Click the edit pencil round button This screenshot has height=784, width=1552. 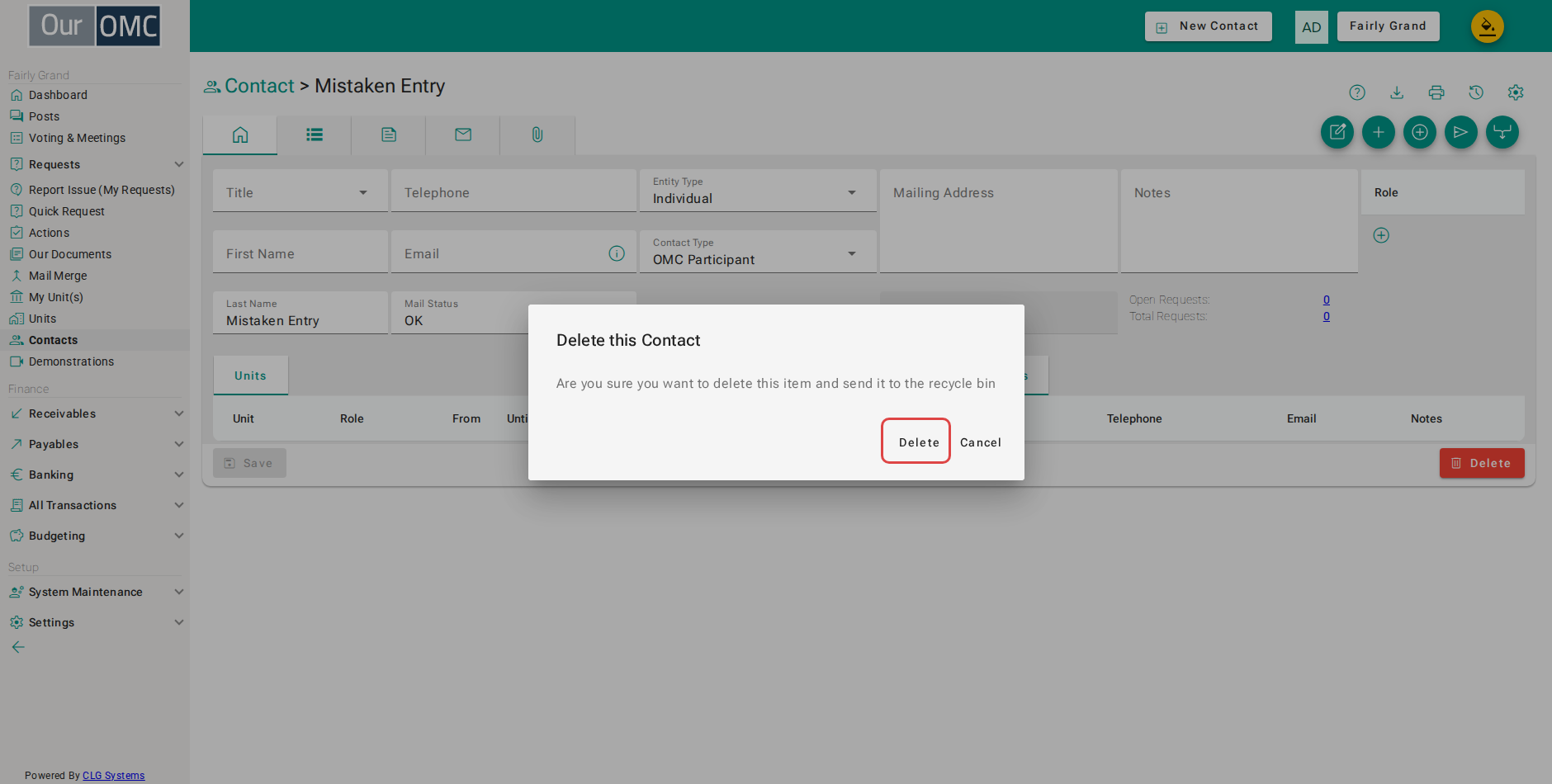(x=1337, y=132)
